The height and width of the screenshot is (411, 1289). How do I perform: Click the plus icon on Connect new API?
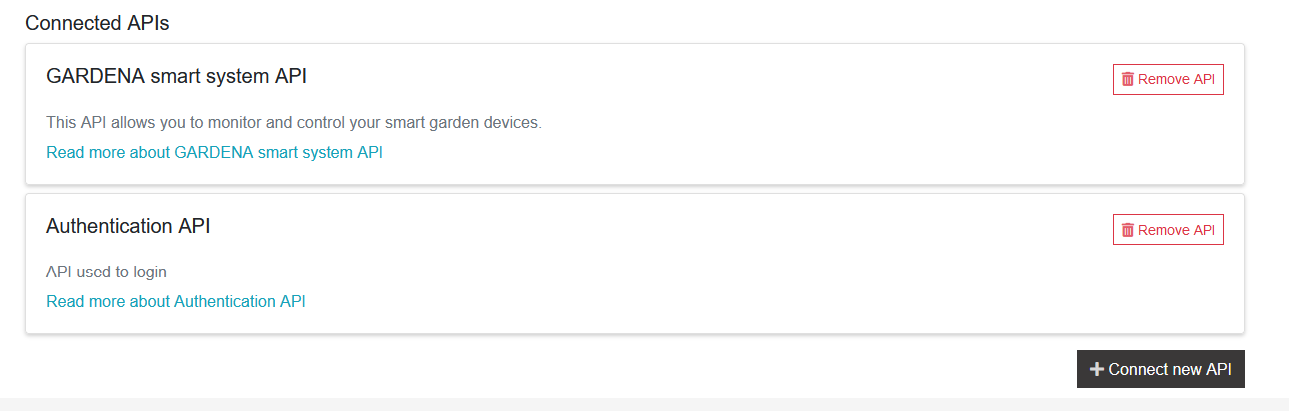pos(1097,369)
